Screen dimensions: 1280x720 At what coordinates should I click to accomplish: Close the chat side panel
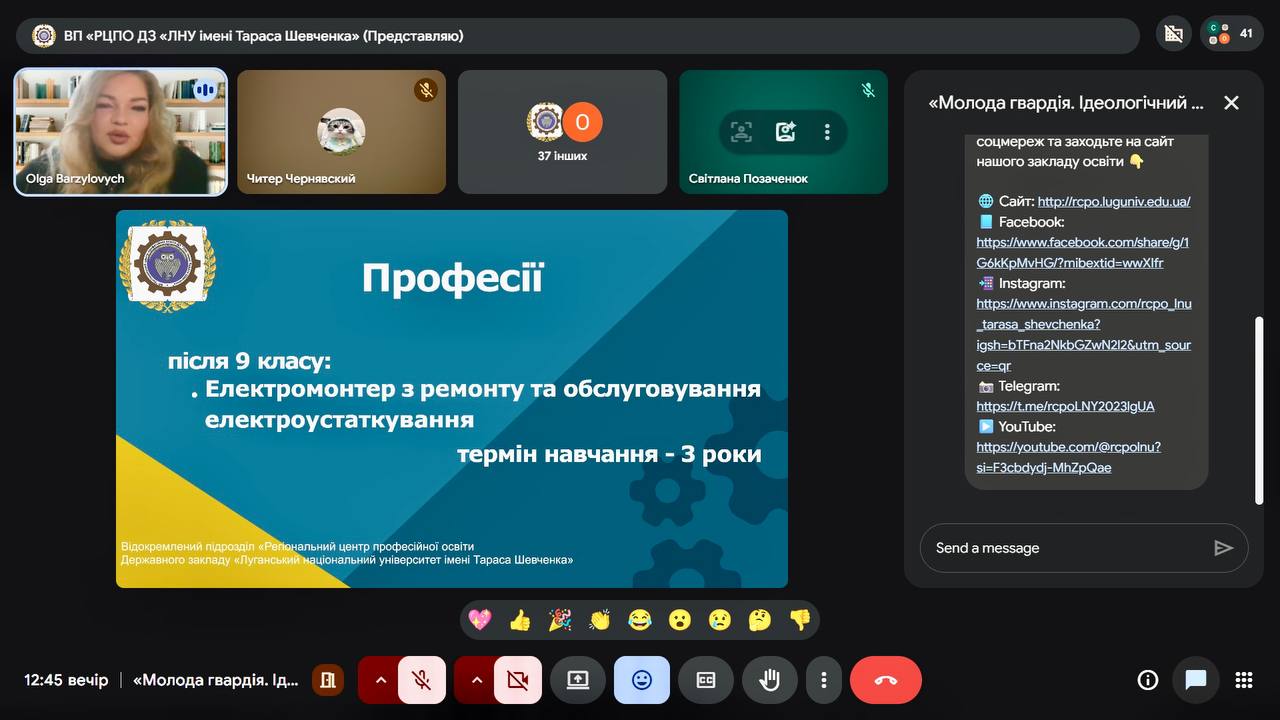1231,103
